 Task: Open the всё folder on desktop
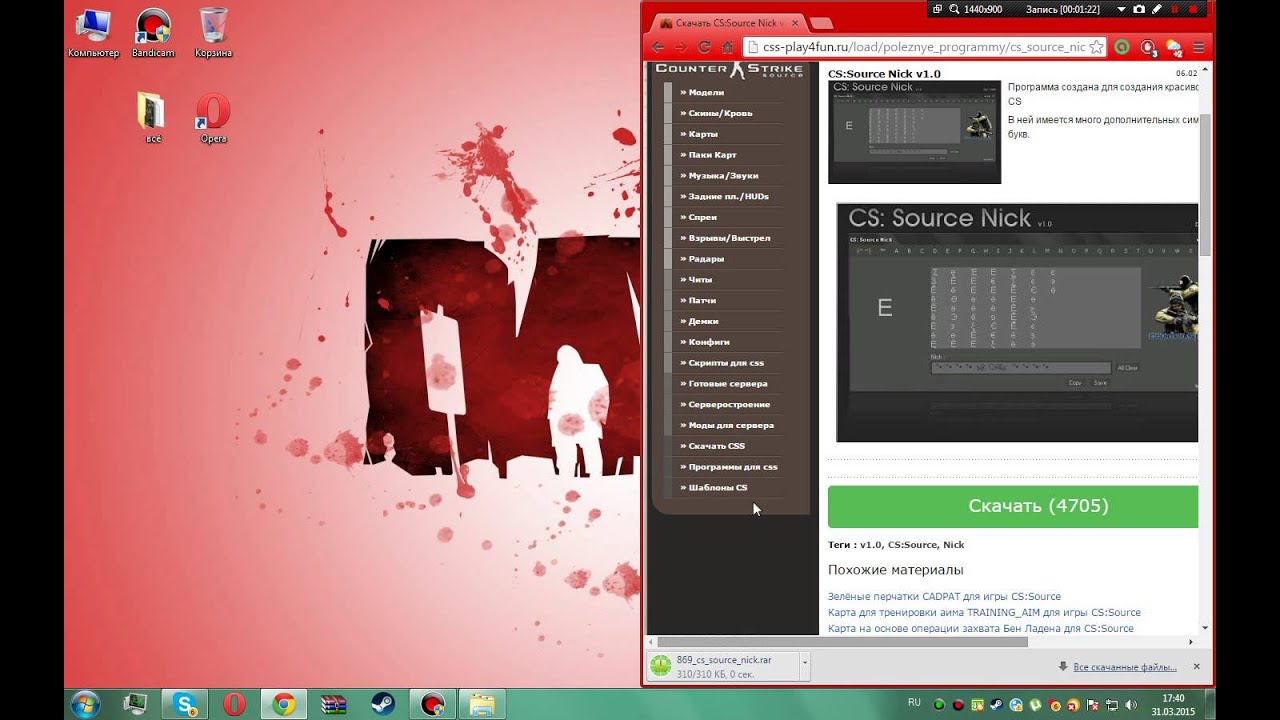point(152,117)
